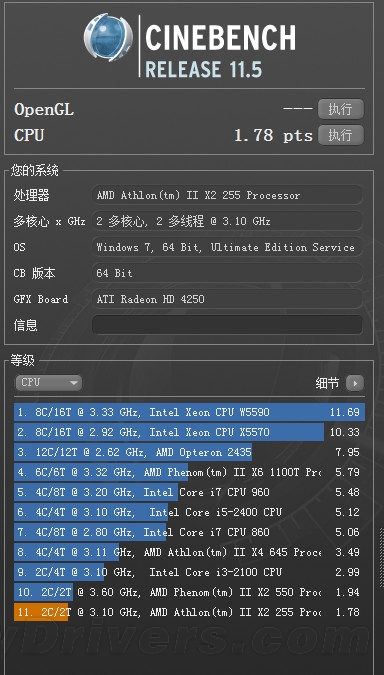Select ranking row 1 Intel Xeon W5590
Viewport: 384px width, 675px height.
(189, 412)
